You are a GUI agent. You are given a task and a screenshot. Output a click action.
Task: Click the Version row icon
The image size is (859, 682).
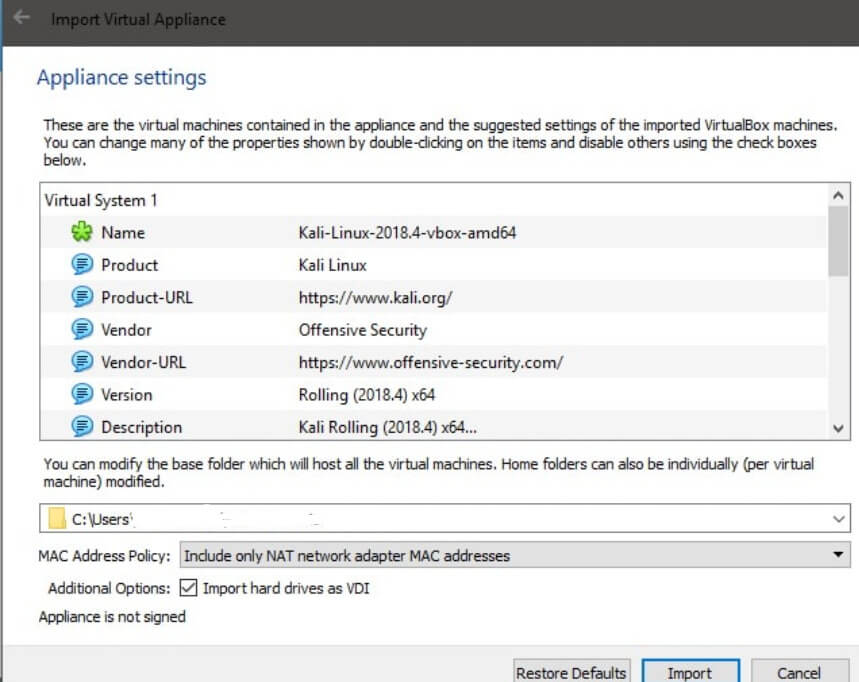[x=81, y=395]
